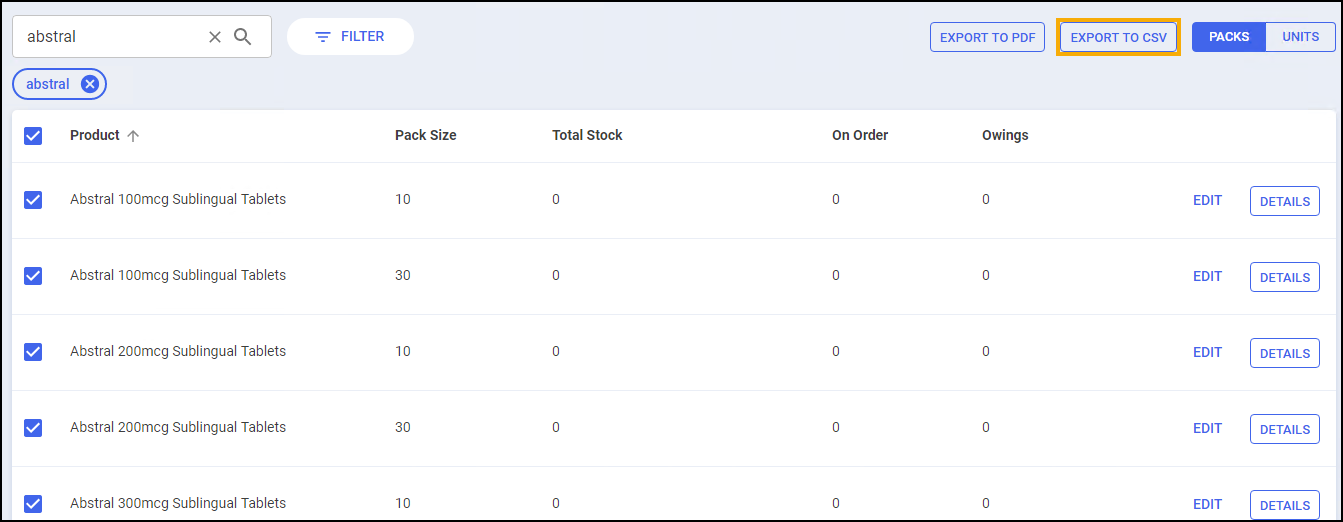This screenshot has width=1343, height=522.
Task: Open the Filter options
Action: tap(350, 37)
